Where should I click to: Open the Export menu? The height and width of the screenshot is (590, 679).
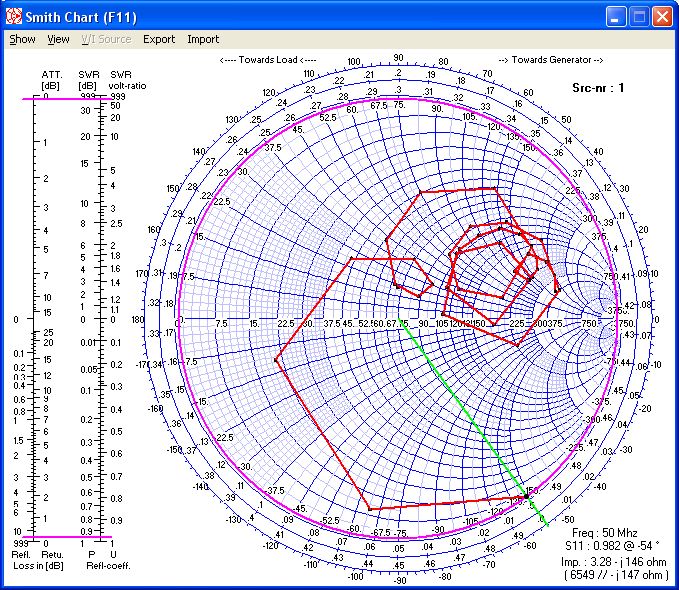coord(158,40)
